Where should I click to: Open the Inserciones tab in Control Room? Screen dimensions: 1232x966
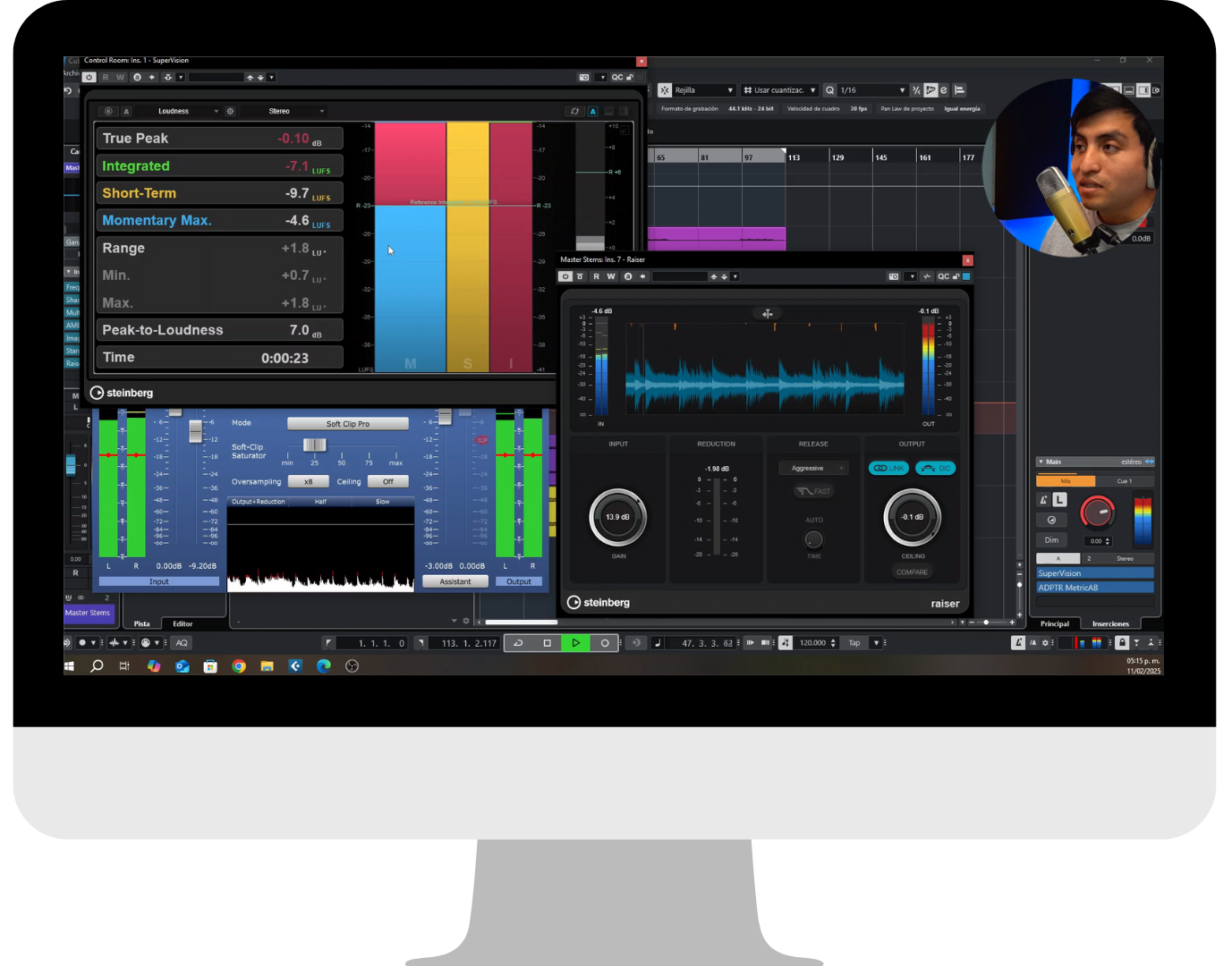[x=1110, y=623]
